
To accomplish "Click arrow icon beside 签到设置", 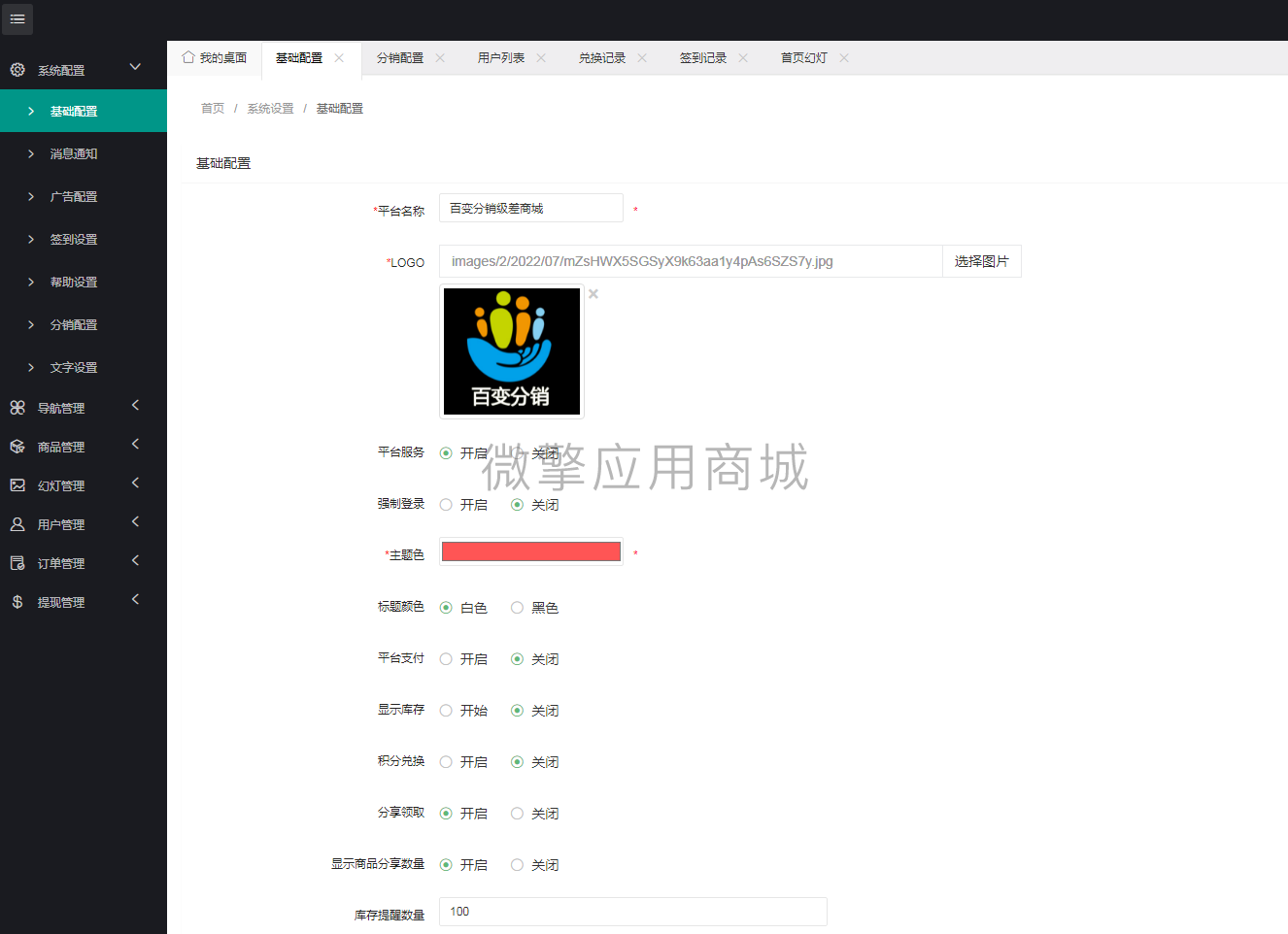I will click(x=31, y=239).
